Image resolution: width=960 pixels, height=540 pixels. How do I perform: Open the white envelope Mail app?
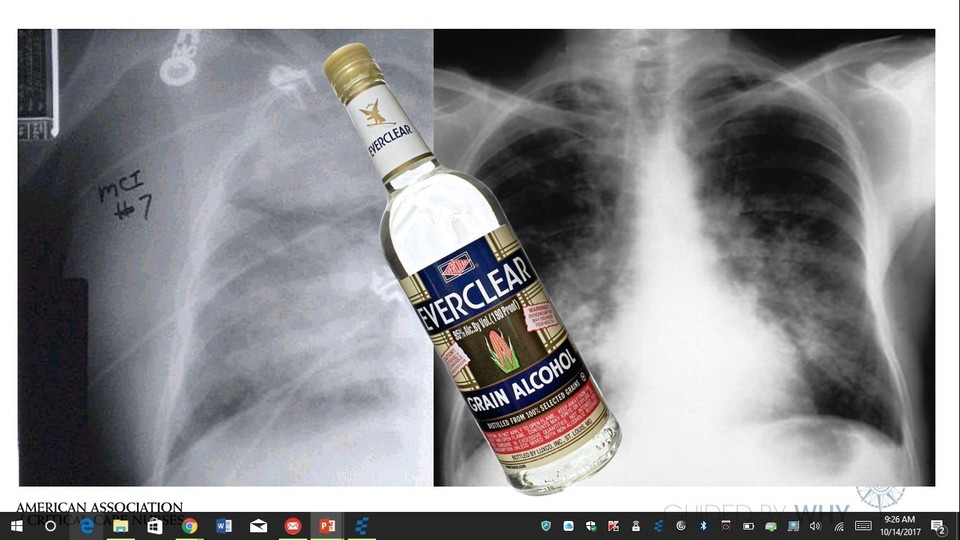[258, 526]
